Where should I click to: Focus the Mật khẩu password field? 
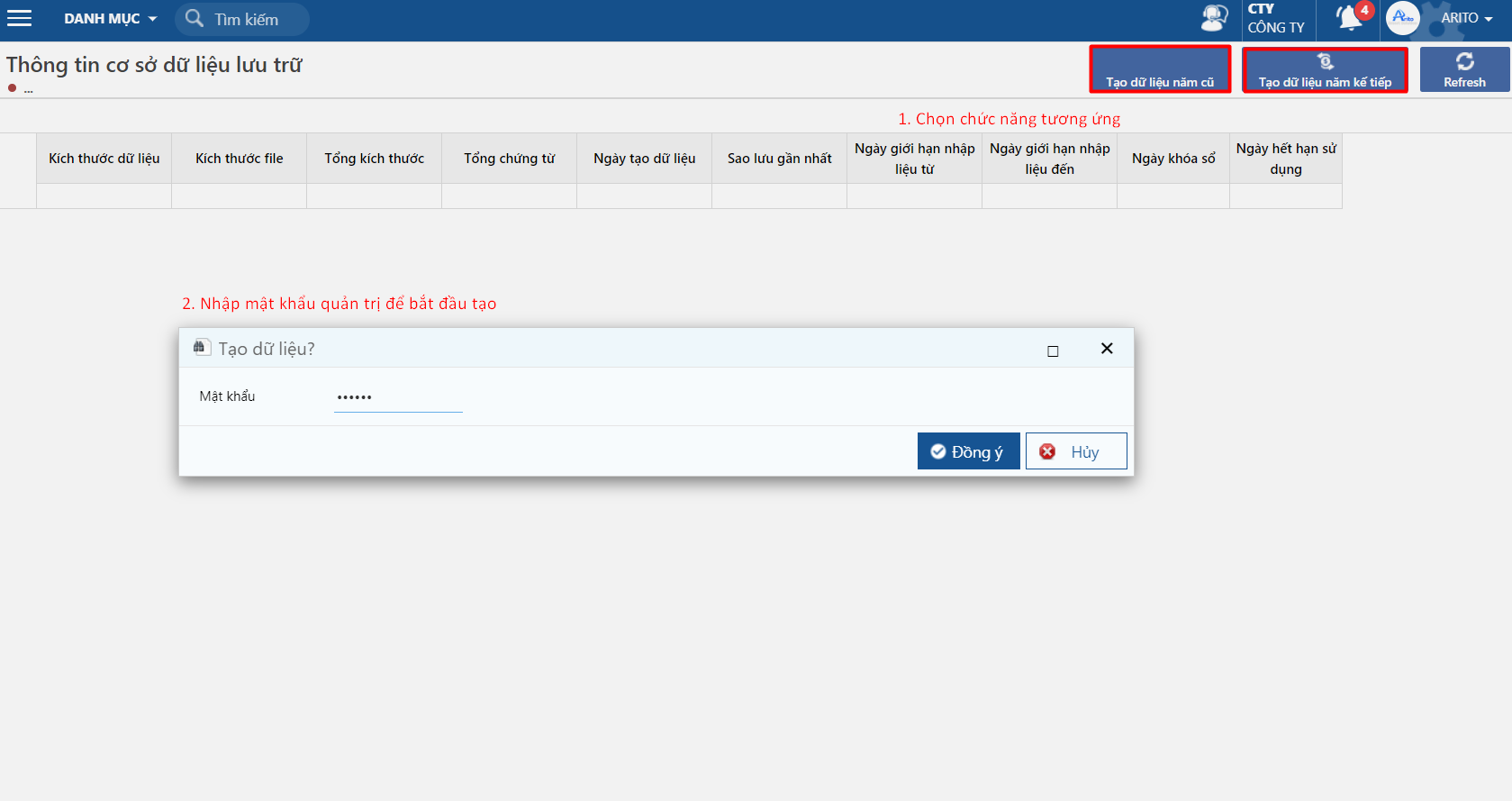398,397
